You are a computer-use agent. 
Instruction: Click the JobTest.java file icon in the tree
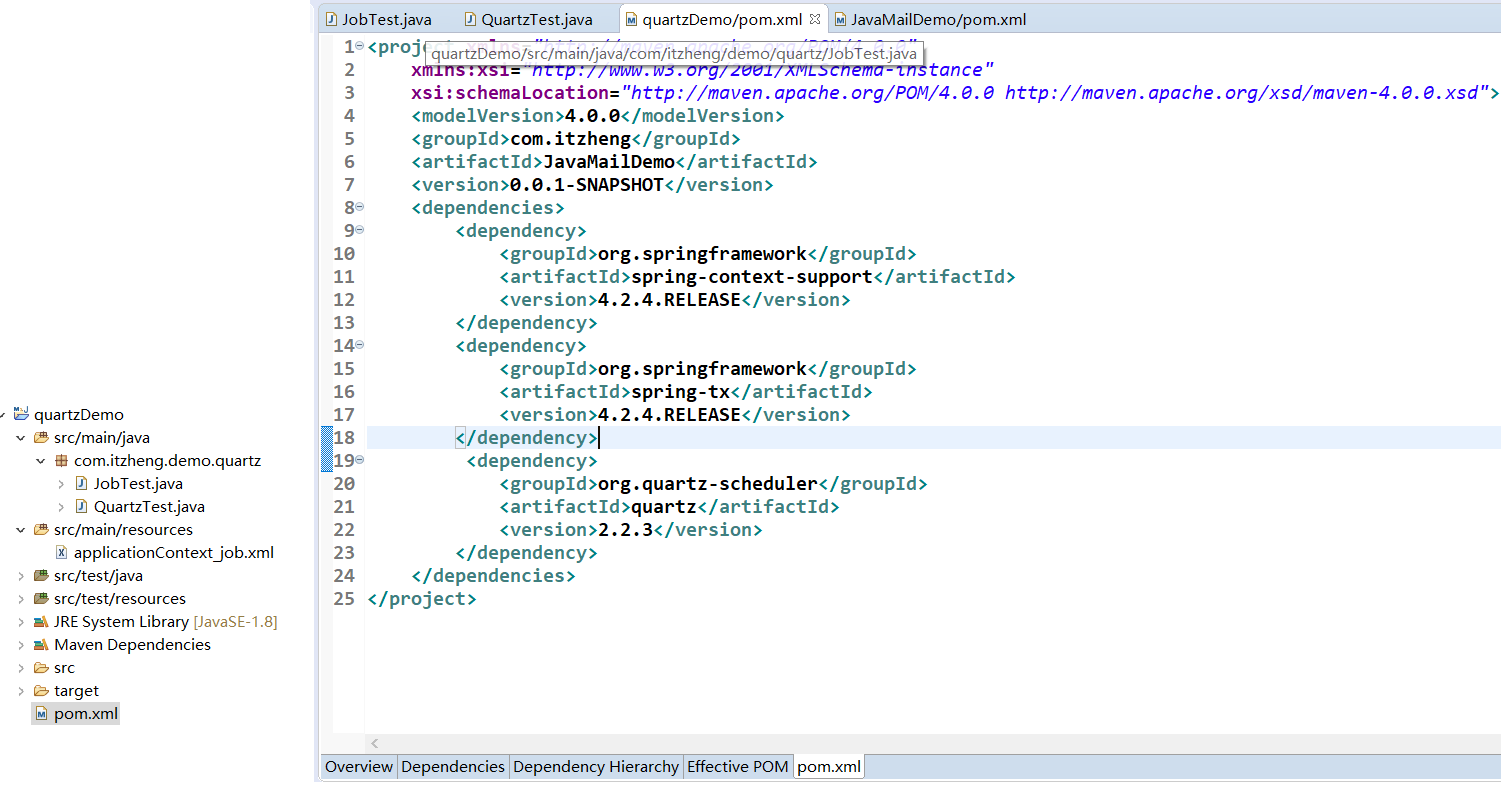click(x=82, y=483)
